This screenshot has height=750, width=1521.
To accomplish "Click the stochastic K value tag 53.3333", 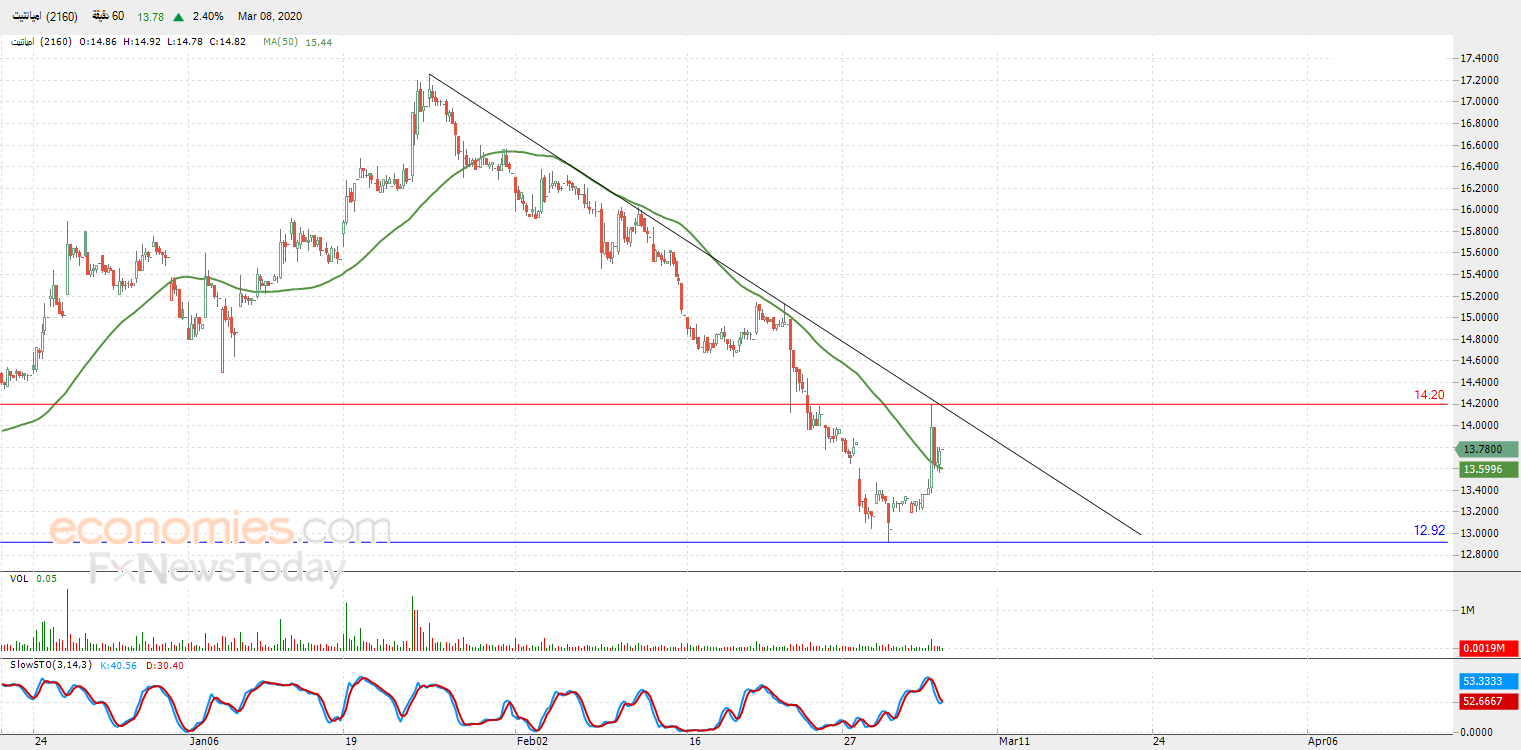I will tap(1488, 680).
